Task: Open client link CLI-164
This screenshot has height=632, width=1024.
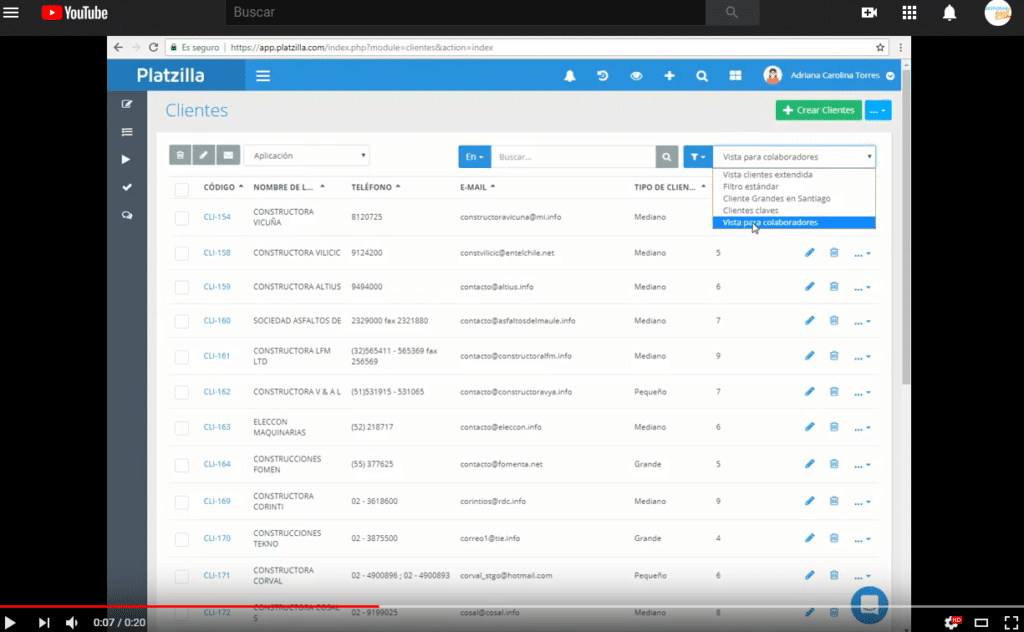Action: click(217, 464)
